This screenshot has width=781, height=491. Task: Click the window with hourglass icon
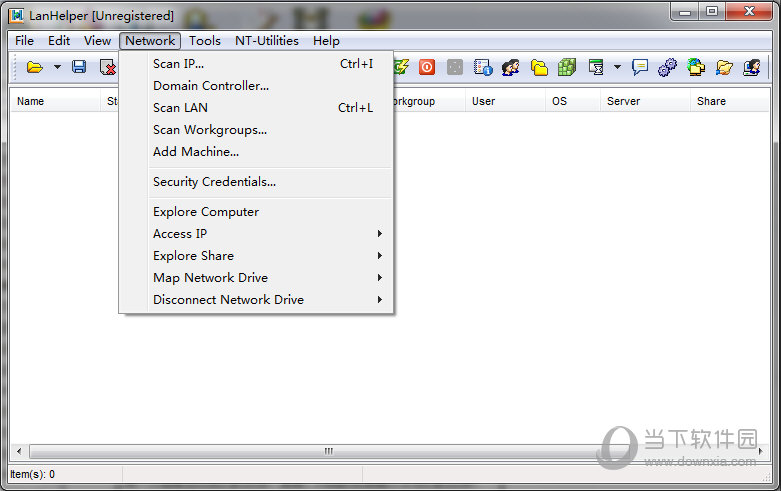coord(596,67)
